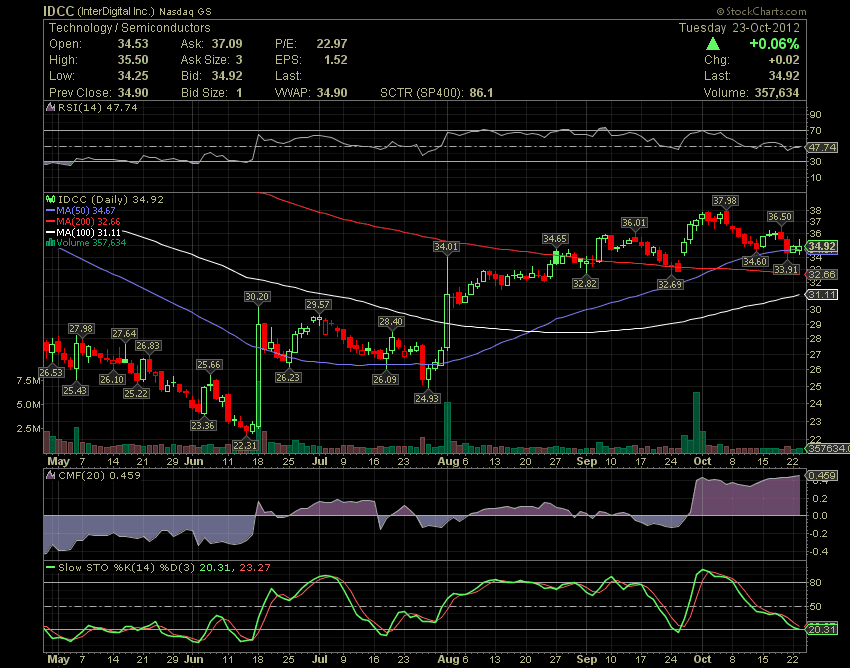Screen dimensions: 850x668
Task: Click the 0.459 CMF axis tag
Action: click(822, 476)
